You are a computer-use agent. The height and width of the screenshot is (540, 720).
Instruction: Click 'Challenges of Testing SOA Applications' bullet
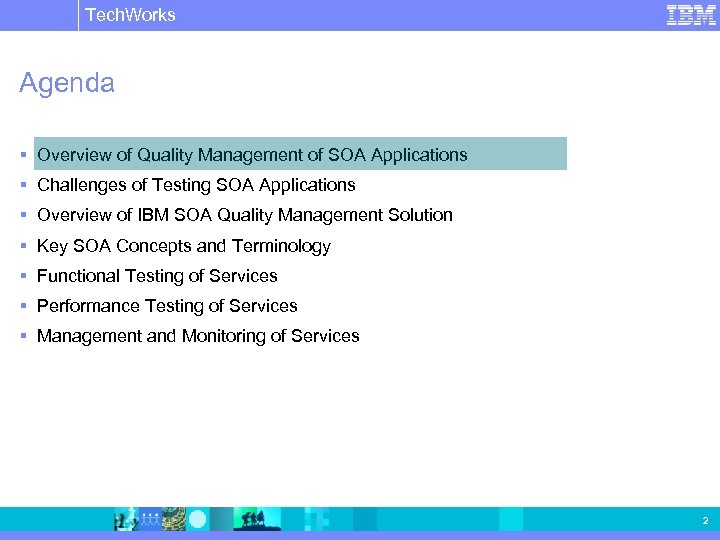click(196, 185)
